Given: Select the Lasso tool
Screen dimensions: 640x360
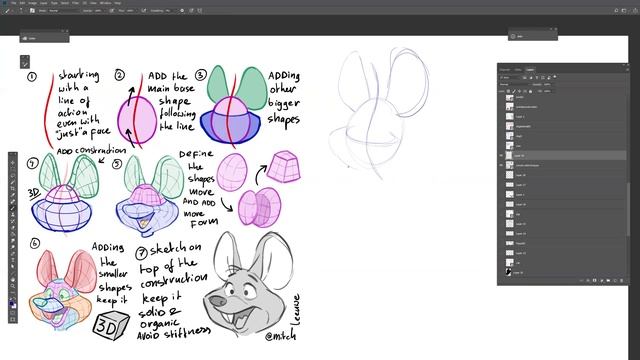Looking at the screenshot, I should [x=13, y=176].
